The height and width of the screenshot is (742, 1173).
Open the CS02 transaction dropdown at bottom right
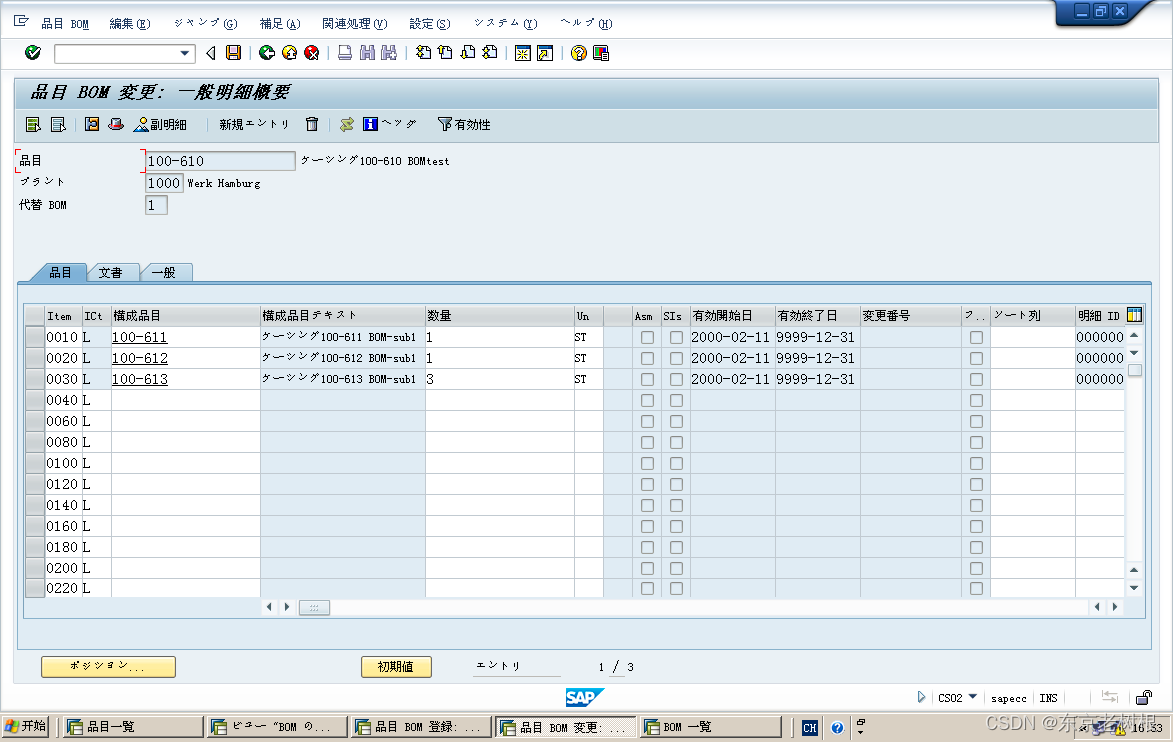pyautogui.click(x=973, y=697)
